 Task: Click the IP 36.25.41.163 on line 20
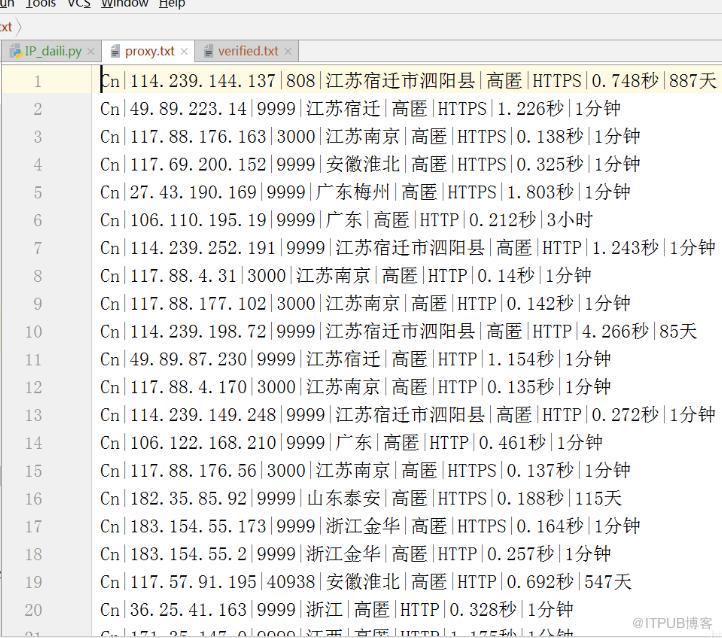tap(188, 610)
